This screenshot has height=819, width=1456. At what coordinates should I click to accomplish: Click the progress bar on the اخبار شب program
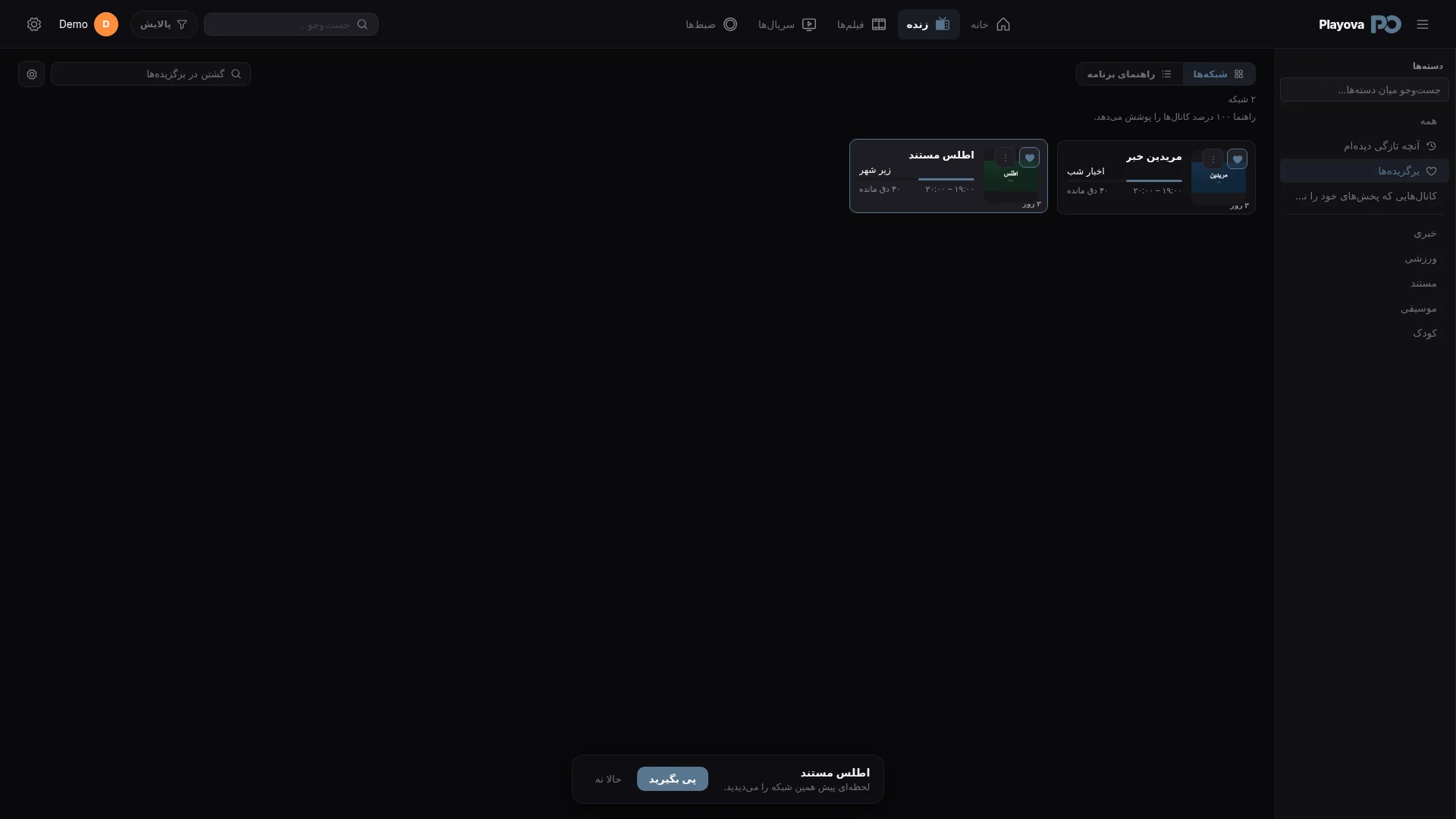pos(1125,180)
